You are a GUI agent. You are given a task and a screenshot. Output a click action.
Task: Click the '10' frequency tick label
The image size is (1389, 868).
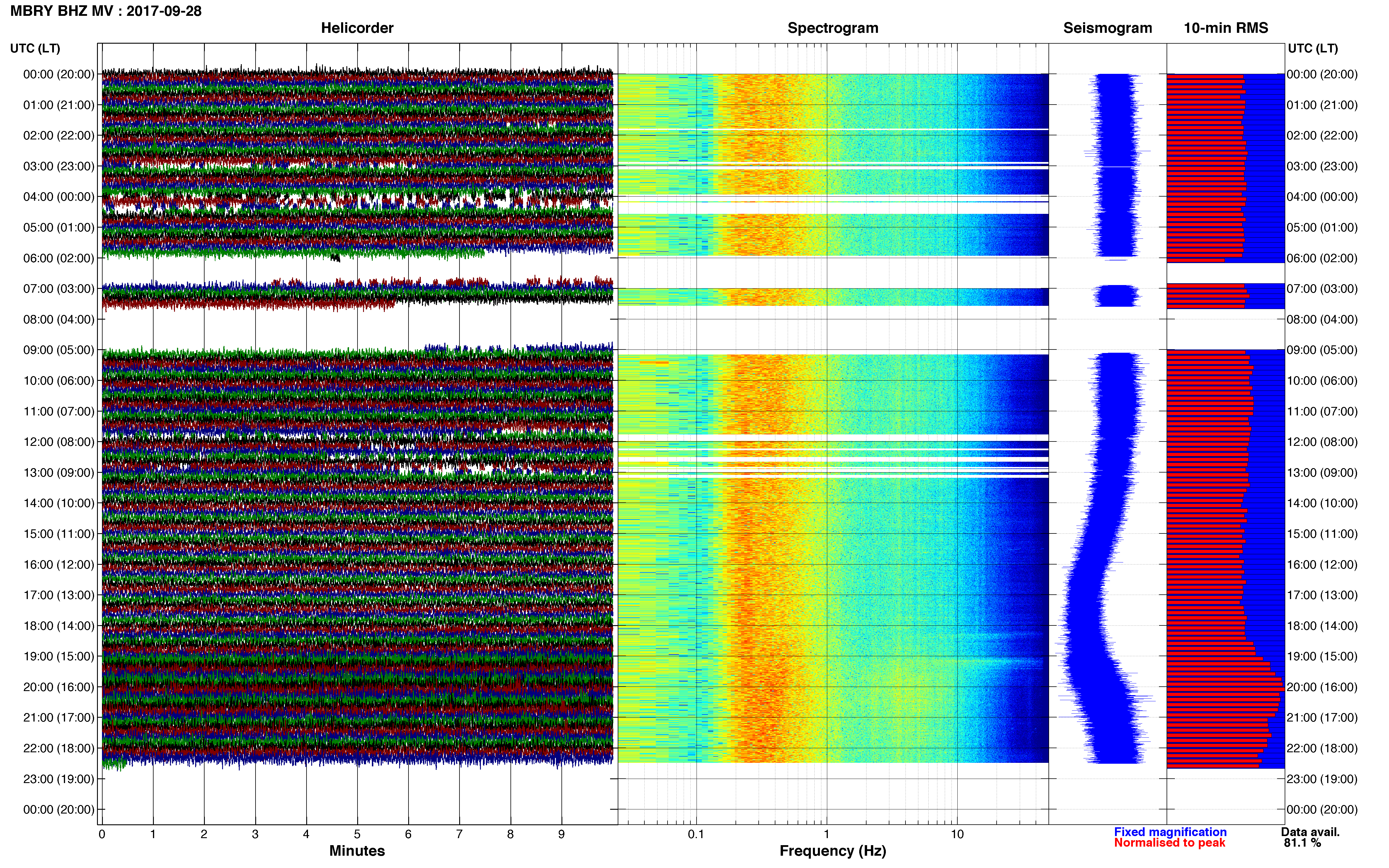(x=957, y=834)
